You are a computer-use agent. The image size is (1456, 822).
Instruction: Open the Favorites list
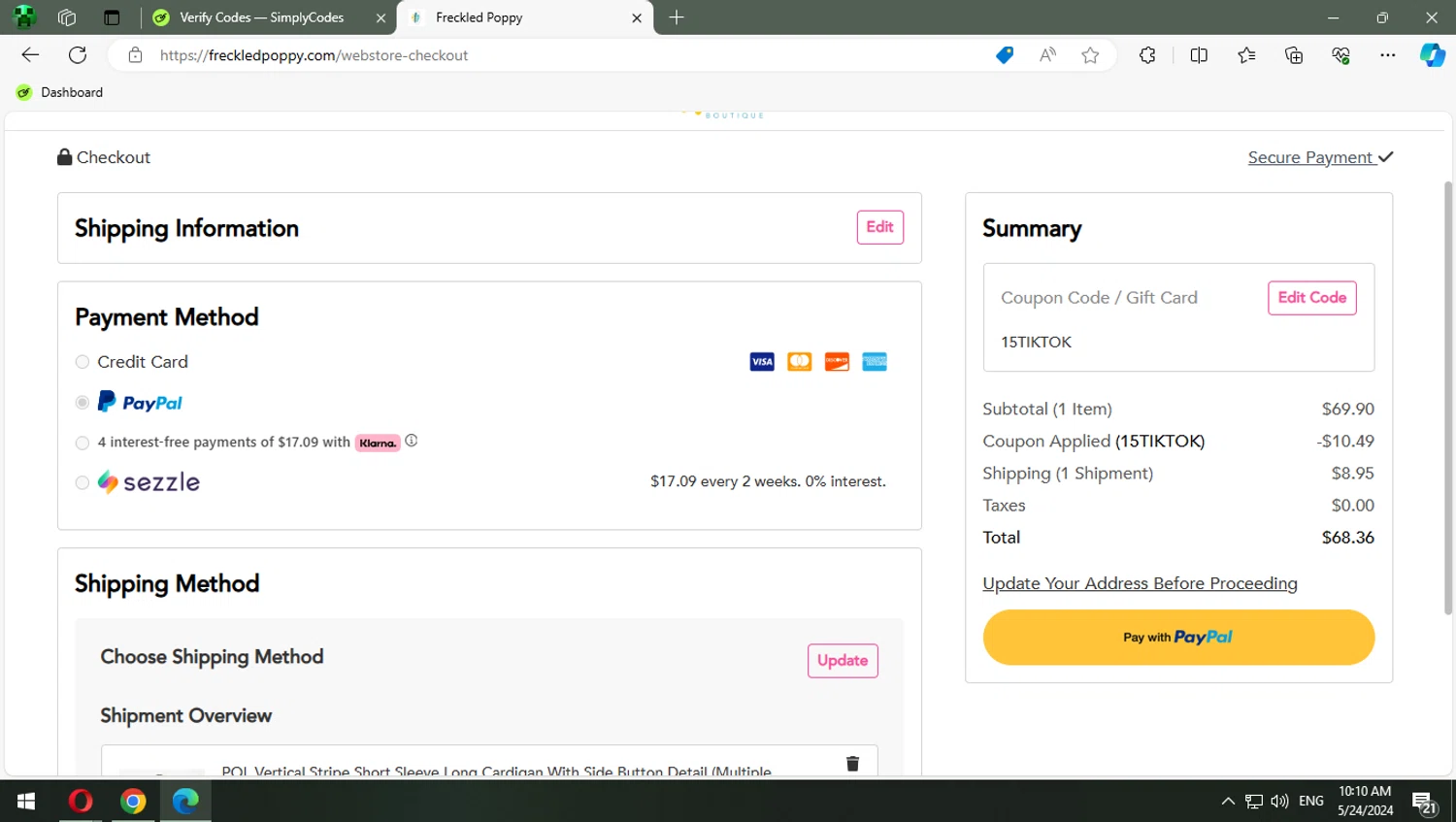tap(1246, 55)
